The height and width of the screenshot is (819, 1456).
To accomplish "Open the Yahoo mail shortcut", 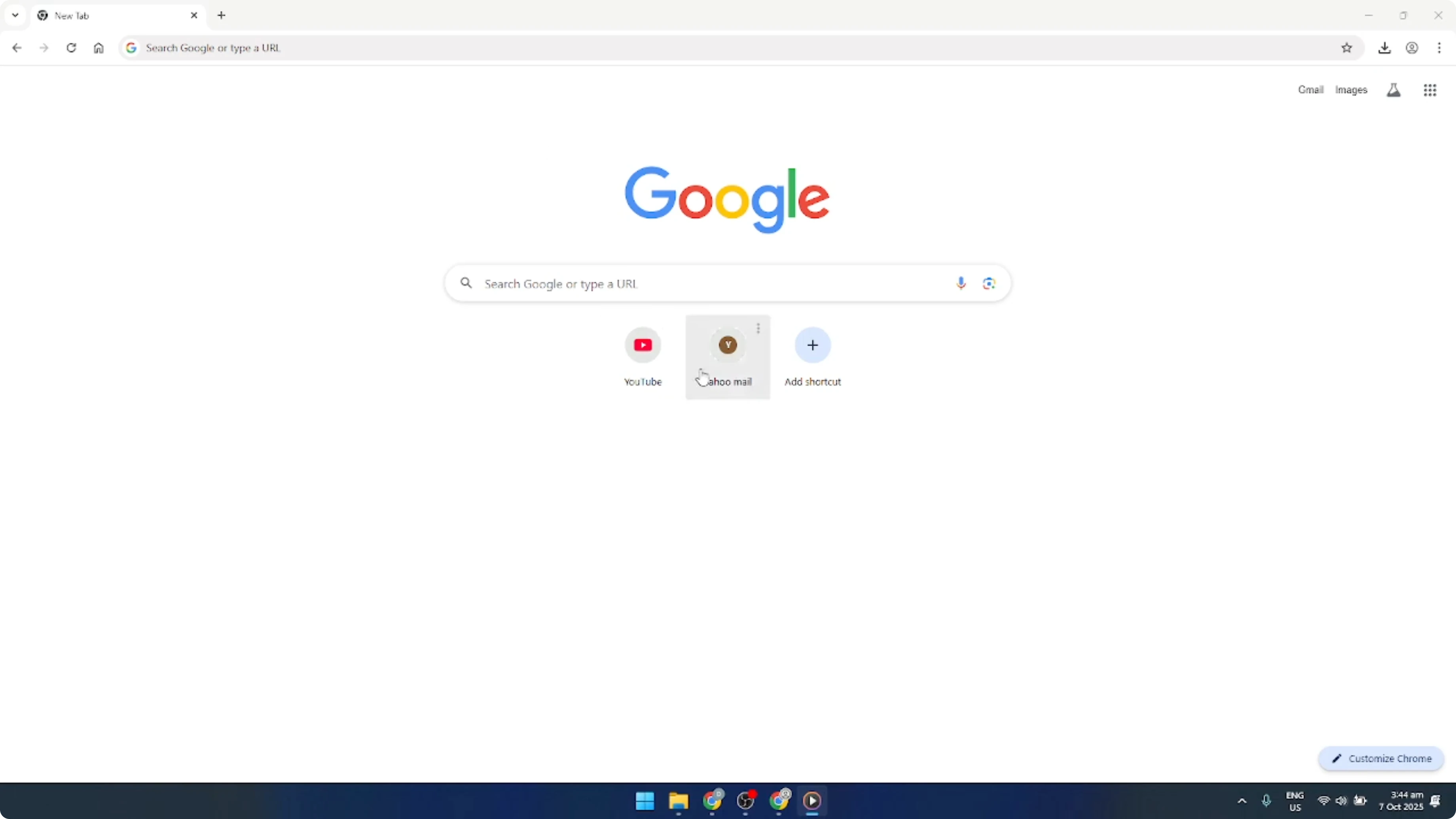I will coord(728,357).
